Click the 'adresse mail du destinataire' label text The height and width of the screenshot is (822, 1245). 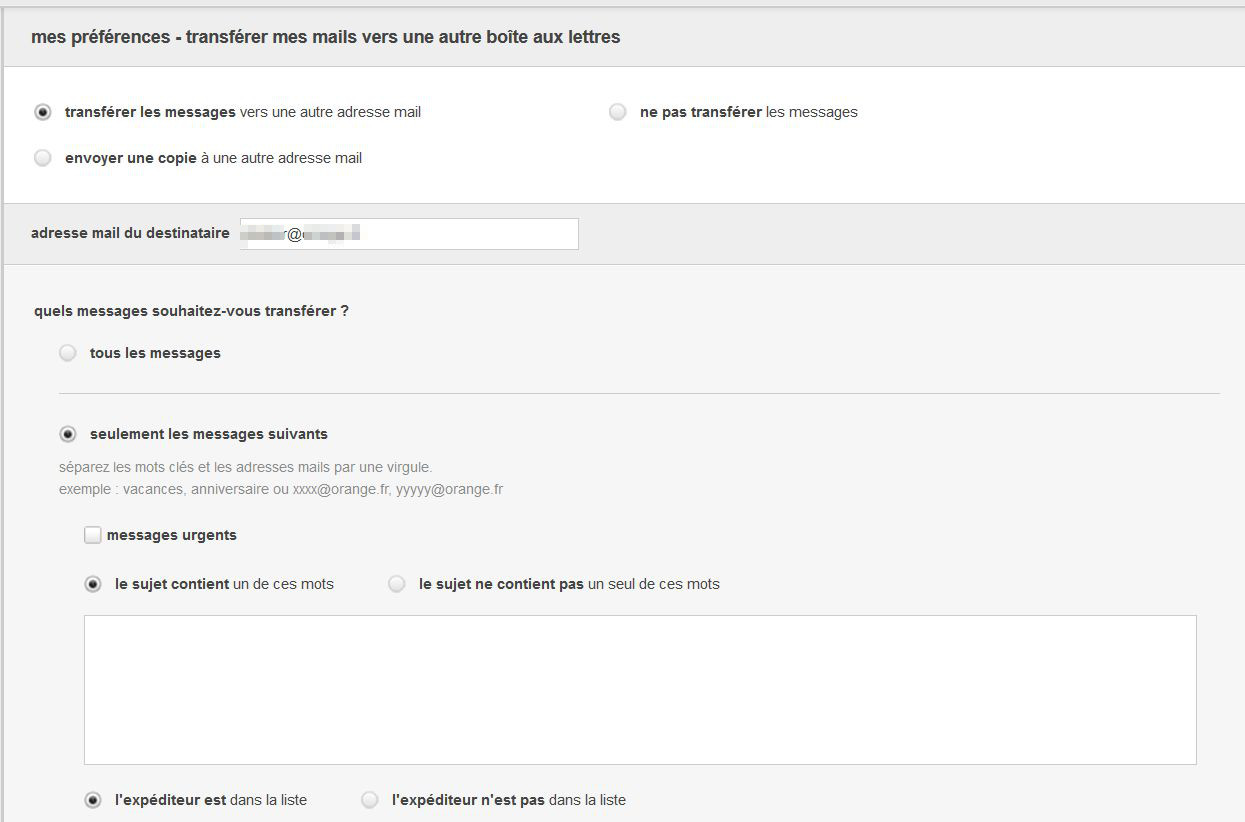130,233
